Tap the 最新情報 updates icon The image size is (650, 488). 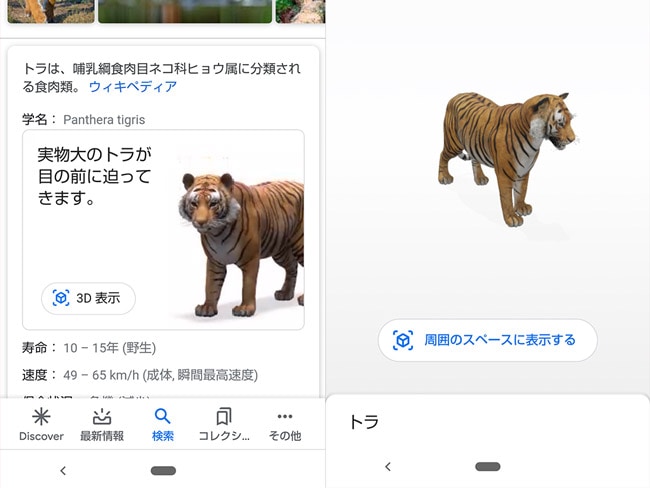[x=102, y=417]
